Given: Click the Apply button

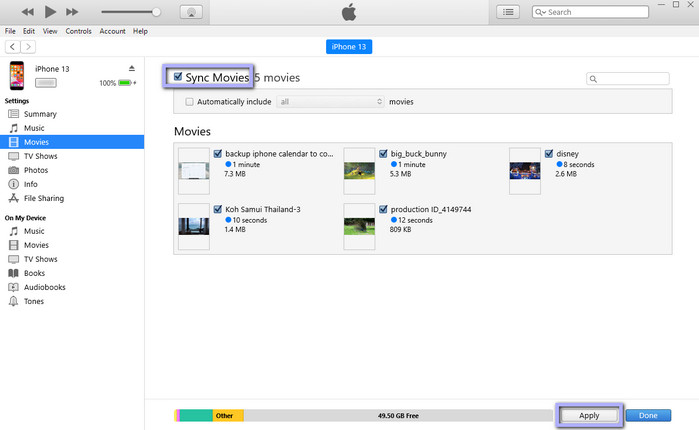Looking at the screenshot, I should pos(589,415).
